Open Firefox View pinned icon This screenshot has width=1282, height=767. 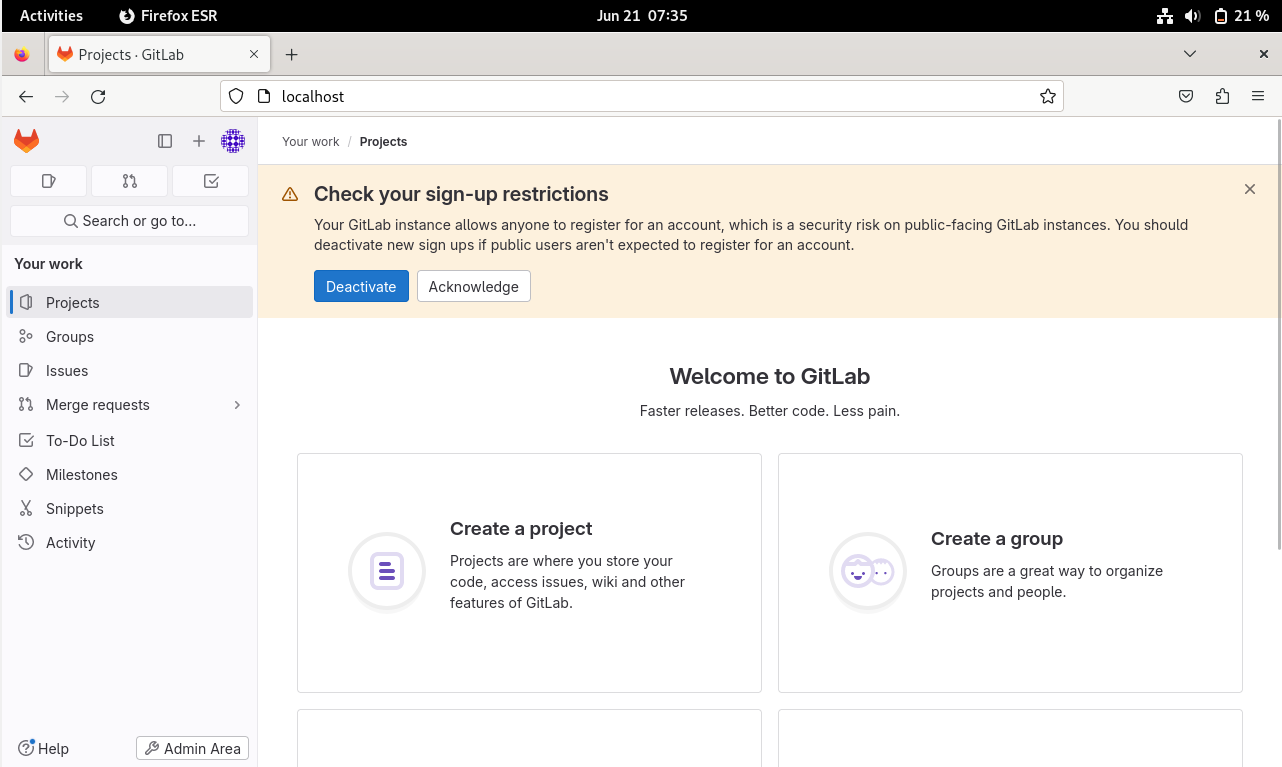coord(22,54)
